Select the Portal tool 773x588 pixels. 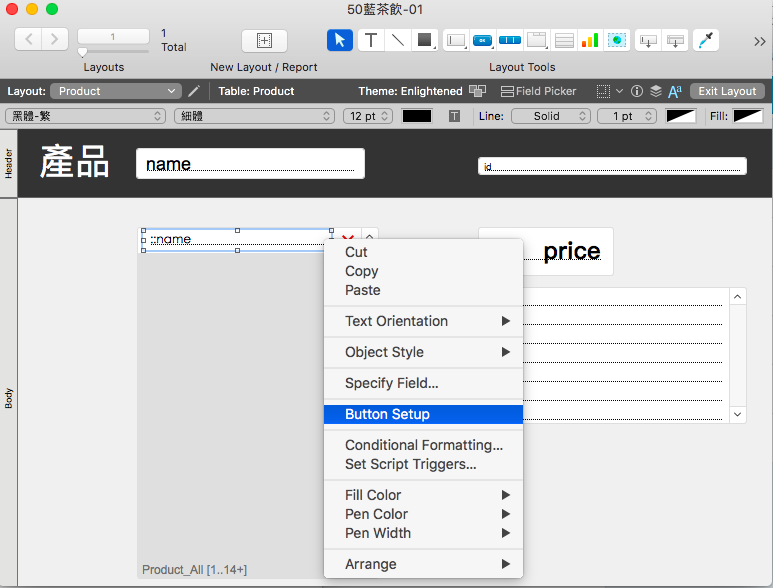point(563,40)
